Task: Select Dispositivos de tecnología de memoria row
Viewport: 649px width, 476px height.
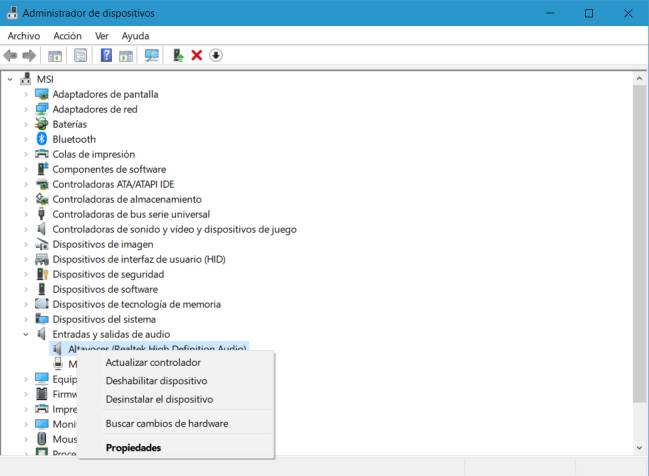Action: click(136, 304)
